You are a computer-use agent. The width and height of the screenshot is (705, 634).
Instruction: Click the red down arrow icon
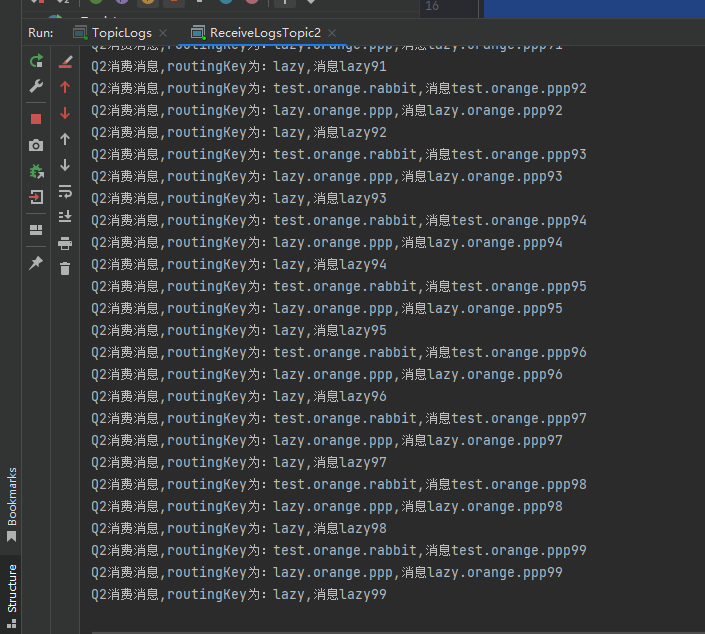click(65, 113)
